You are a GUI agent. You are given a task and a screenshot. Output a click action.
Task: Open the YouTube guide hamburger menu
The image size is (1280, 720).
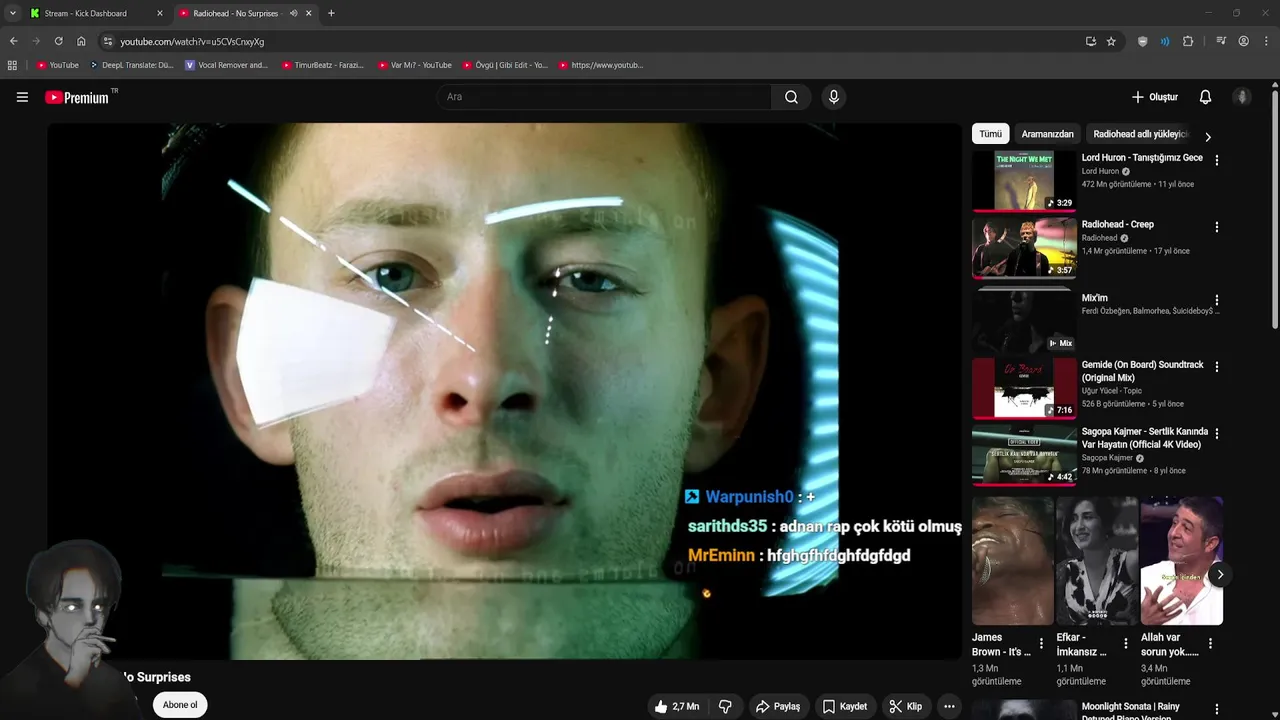22,97
